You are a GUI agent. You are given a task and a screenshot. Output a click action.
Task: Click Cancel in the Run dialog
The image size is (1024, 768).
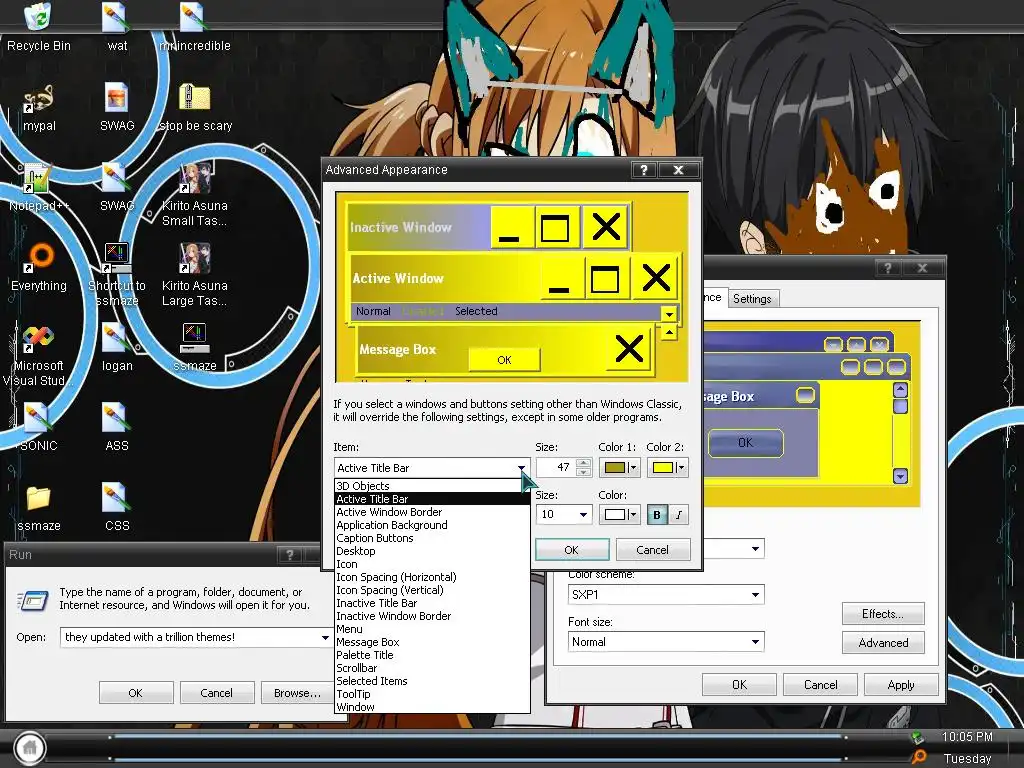pos(216,693)
